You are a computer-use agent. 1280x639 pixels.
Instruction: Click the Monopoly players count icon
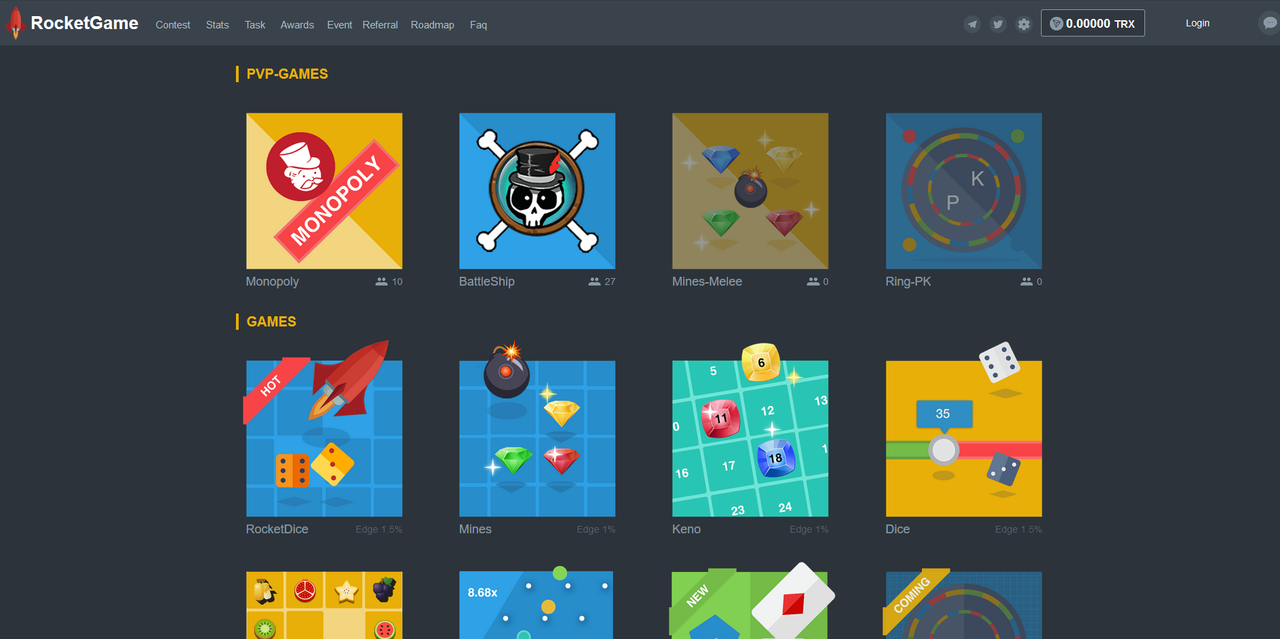tap(381, 282)
